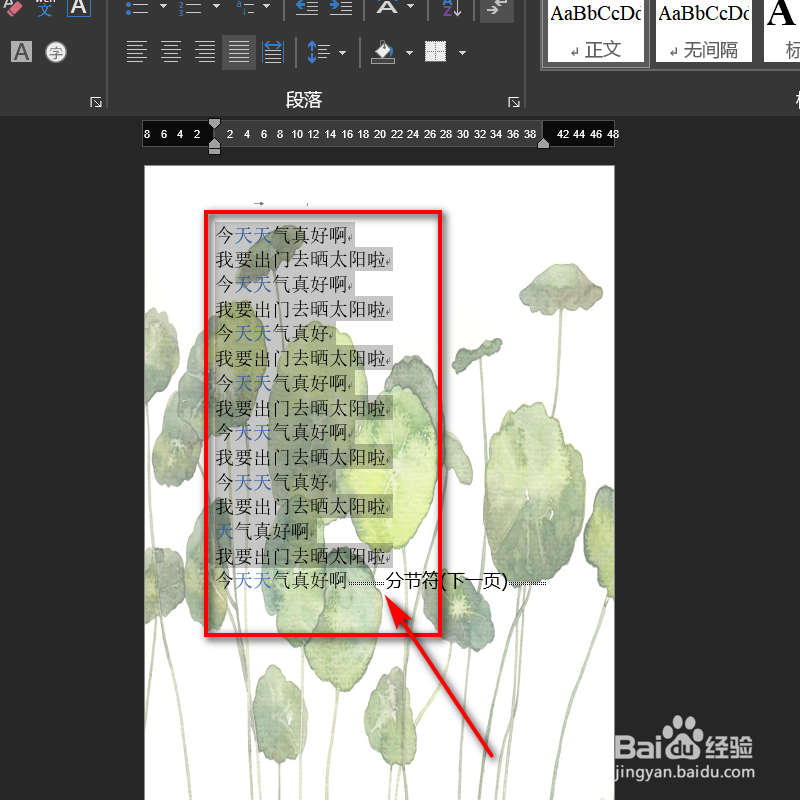800x800 pixels.
Task: Open the phonetic guide 文 tool
Action: tap(45, 8)
